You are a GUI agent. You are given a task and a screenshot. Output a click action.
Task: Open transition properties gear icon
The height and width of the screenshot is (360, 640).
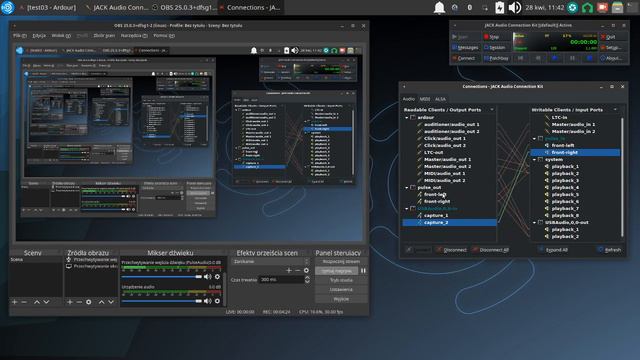(x=306, y=270)
